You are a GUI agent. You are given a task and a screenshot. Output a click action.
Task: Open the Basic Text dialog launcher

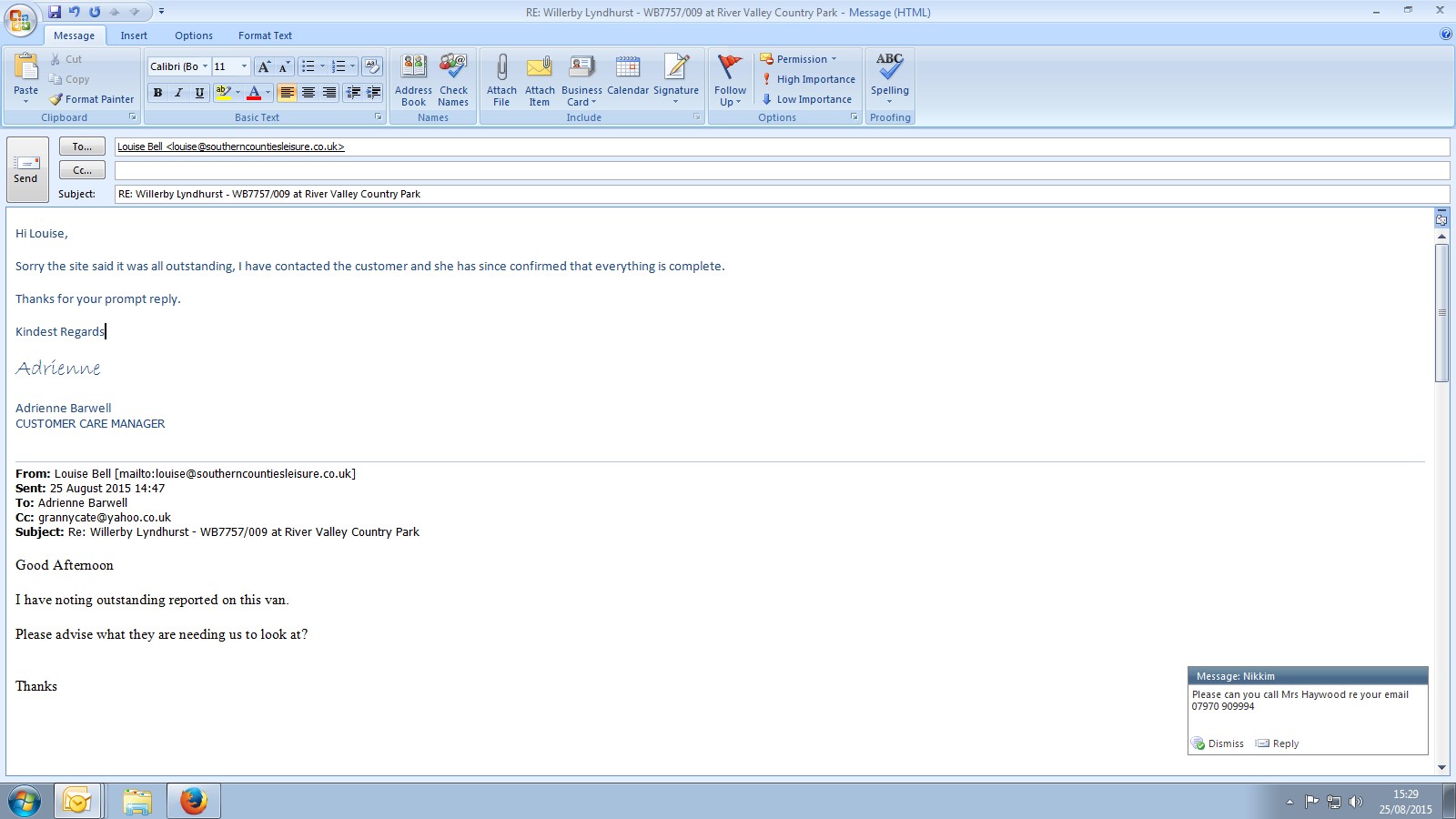point(378,117)
